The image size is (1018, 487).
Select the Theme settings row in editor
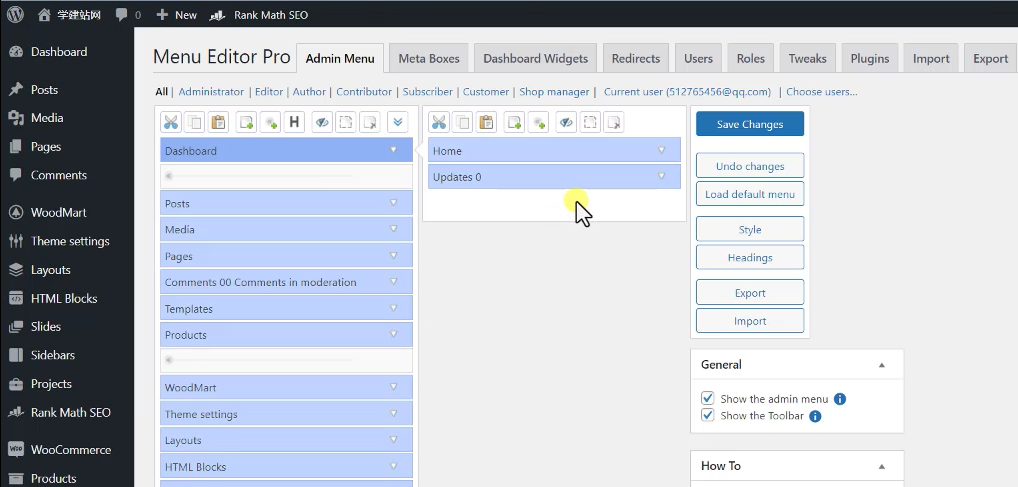tap(286, 414)
